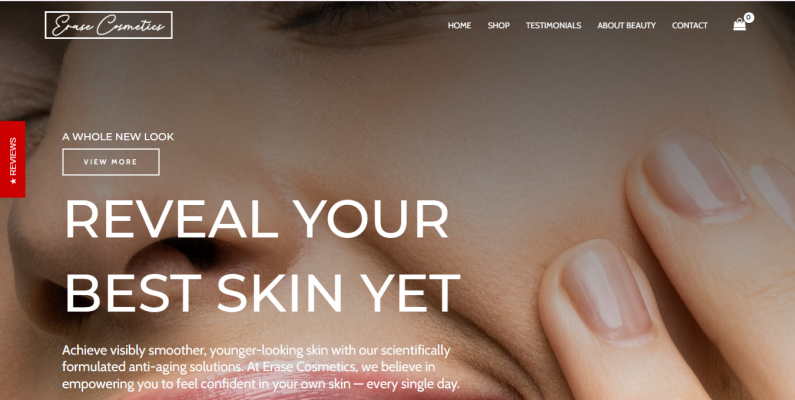Open the shopping cart icon
This screenshot has width=795, height=400.
tap(739, 25)
